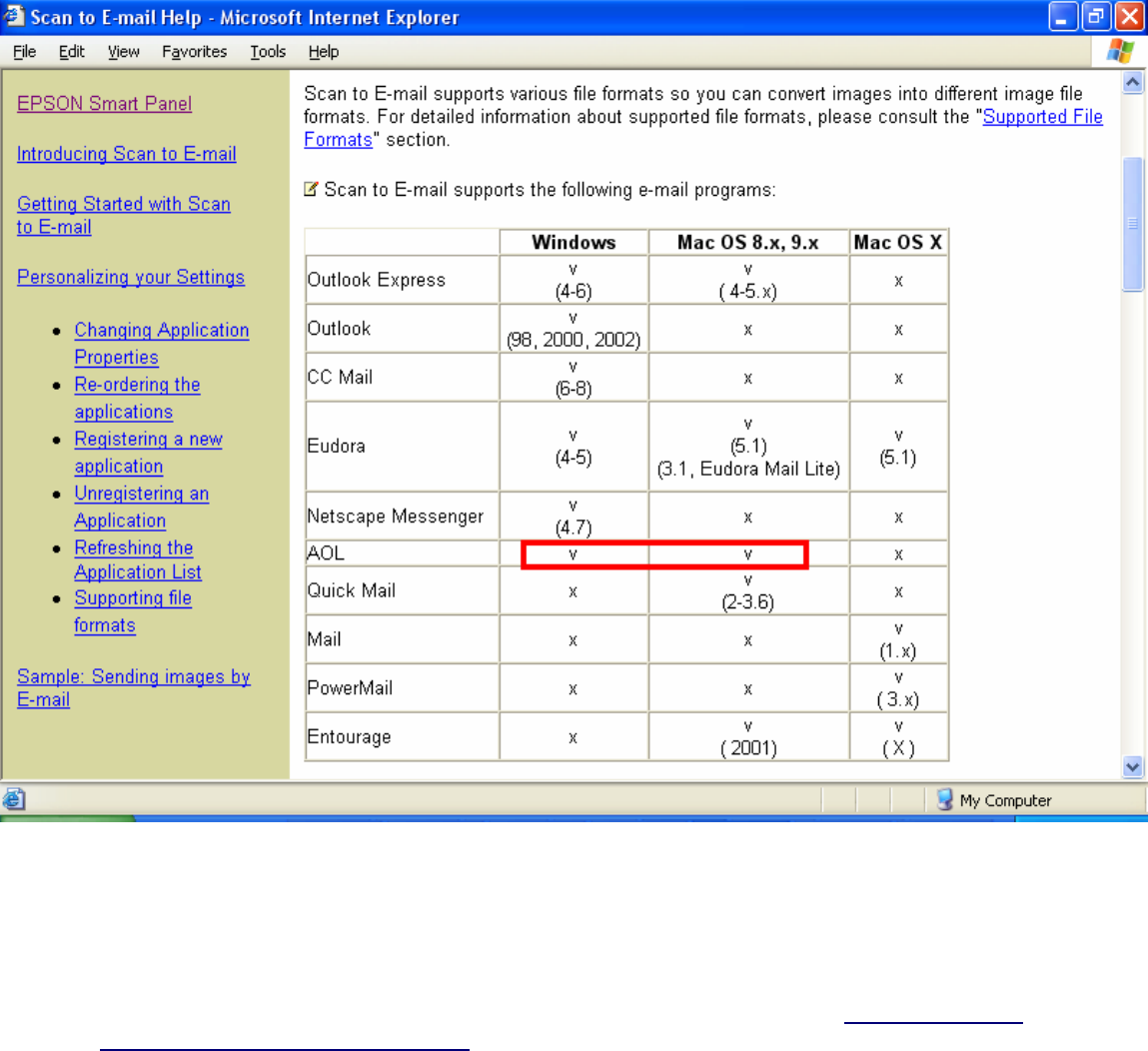1148x1051 pixels.
Task: Click the My Computer zone icon
Action: pos(944,799)
